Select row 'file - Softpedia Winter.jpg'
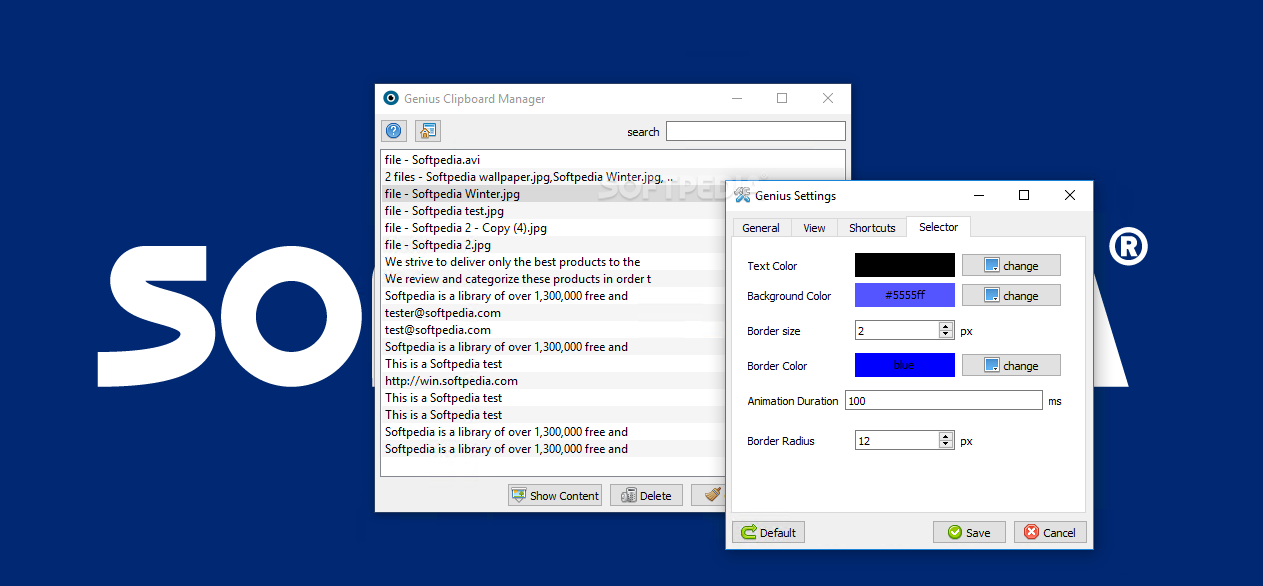 [x=554, y=193]
